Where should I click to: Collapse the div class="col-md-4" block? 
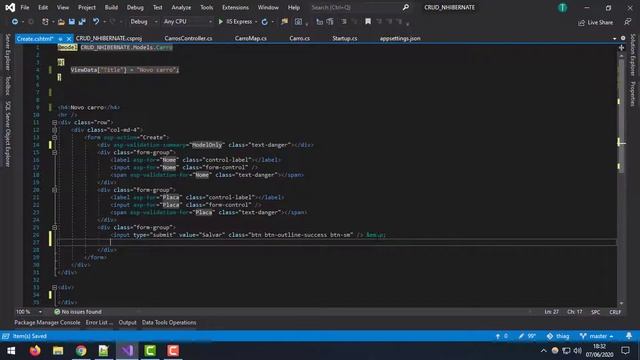pyautogui.click(x=54, y=130)
